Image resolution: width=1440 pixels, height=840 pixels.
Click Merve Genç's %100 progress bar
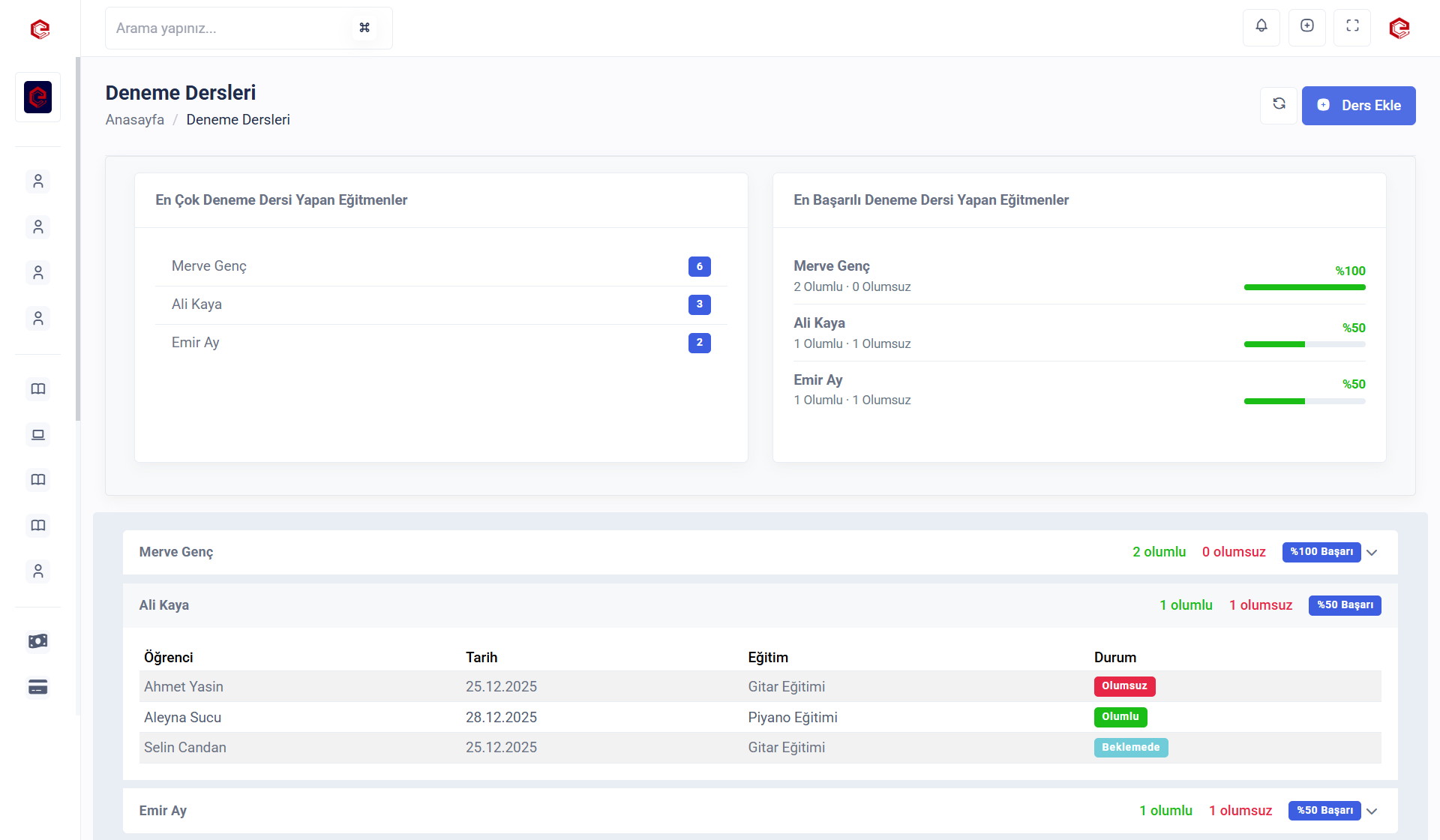[x=1304, y=287]
